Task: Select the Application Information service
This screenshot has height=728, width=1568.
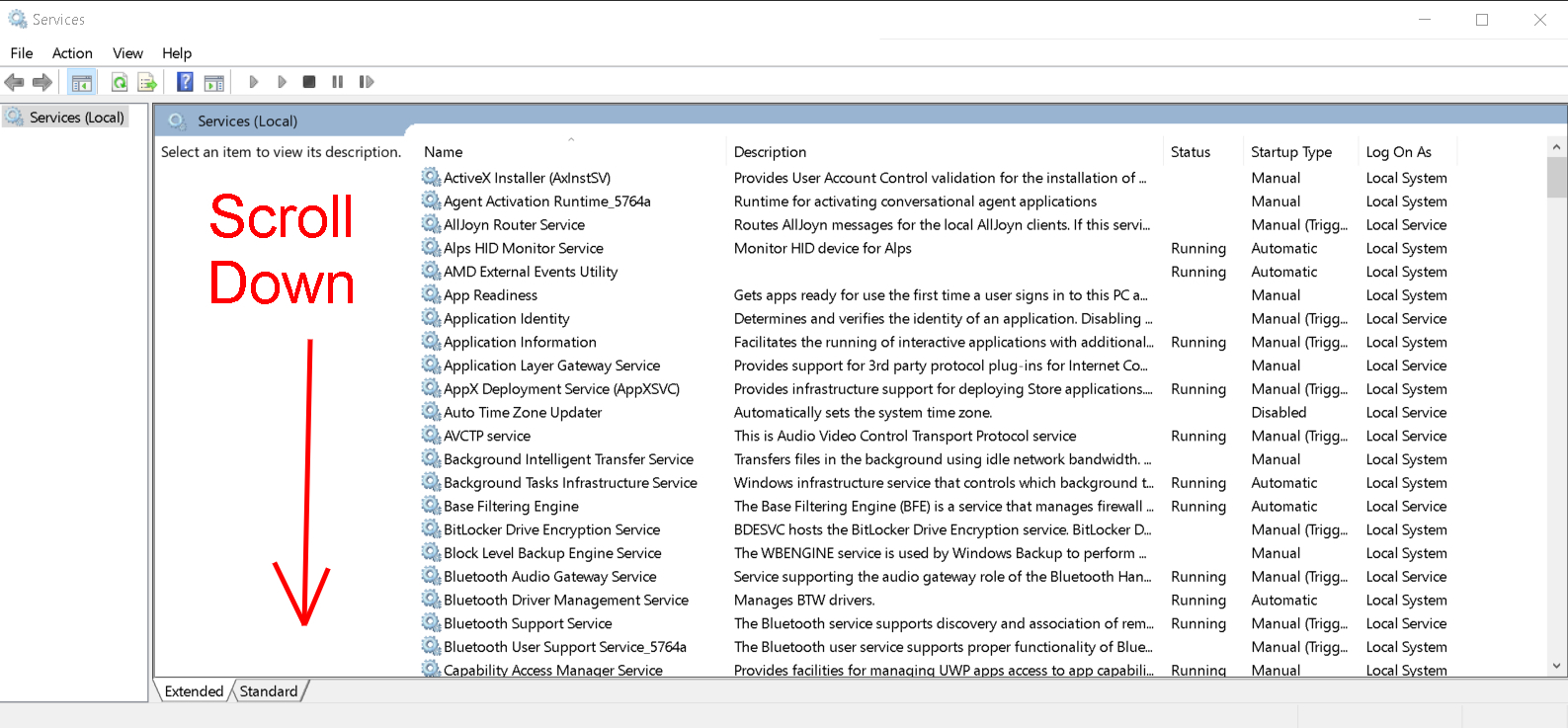Action: [x=520, y=342]
